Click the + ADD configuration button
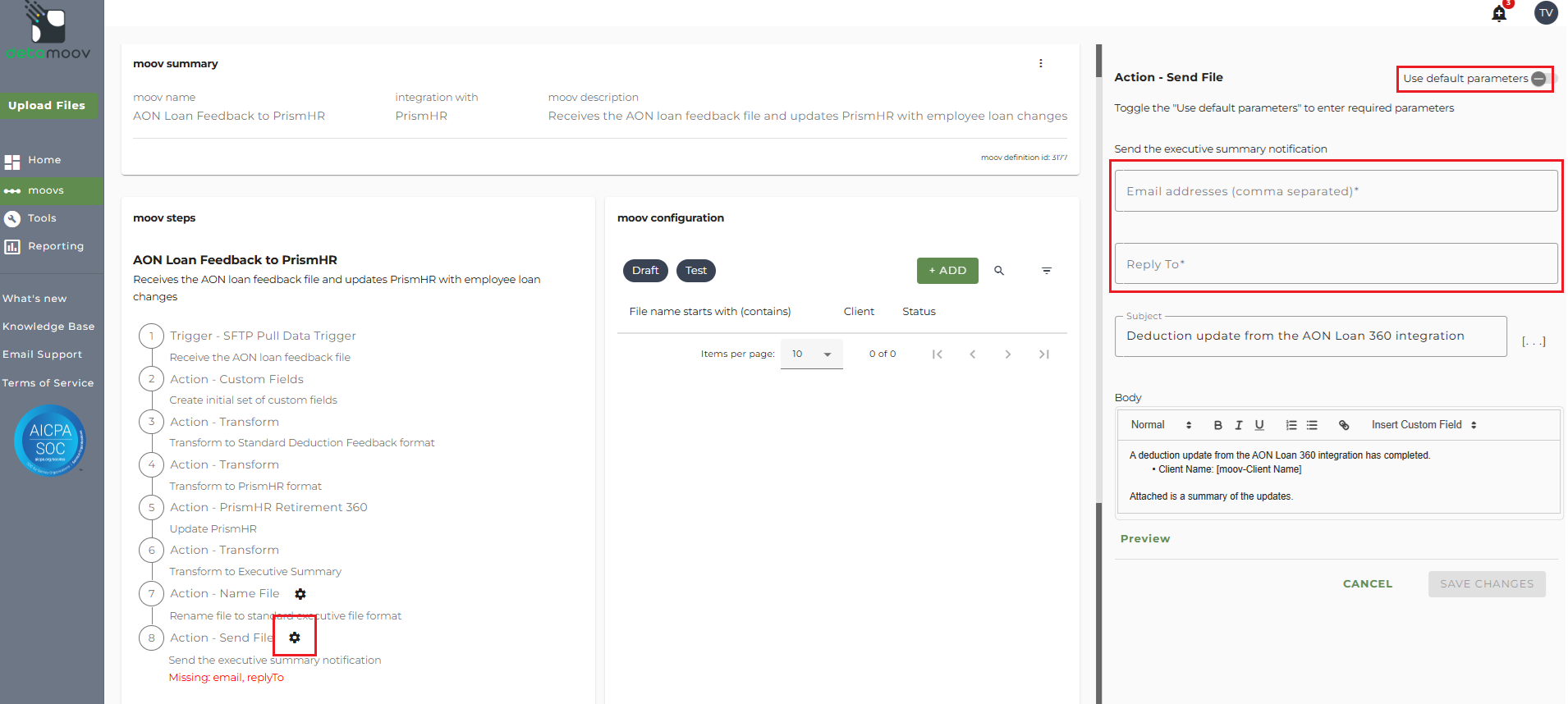This screenshot has height=704, width=1568. click(x=947, y=271)
